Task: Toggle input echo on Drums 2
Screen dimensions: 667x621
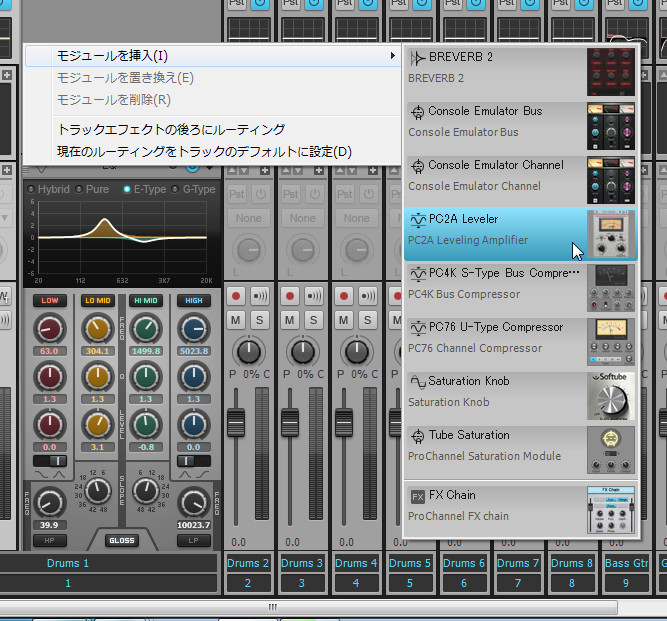Action: coord(259,296)
